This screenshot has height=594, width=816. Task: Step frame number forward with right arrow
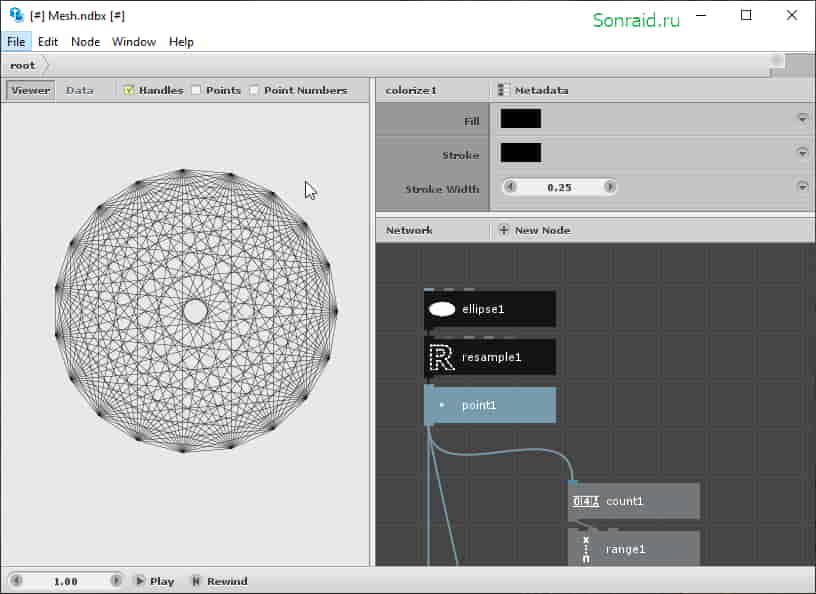point(116,580)
